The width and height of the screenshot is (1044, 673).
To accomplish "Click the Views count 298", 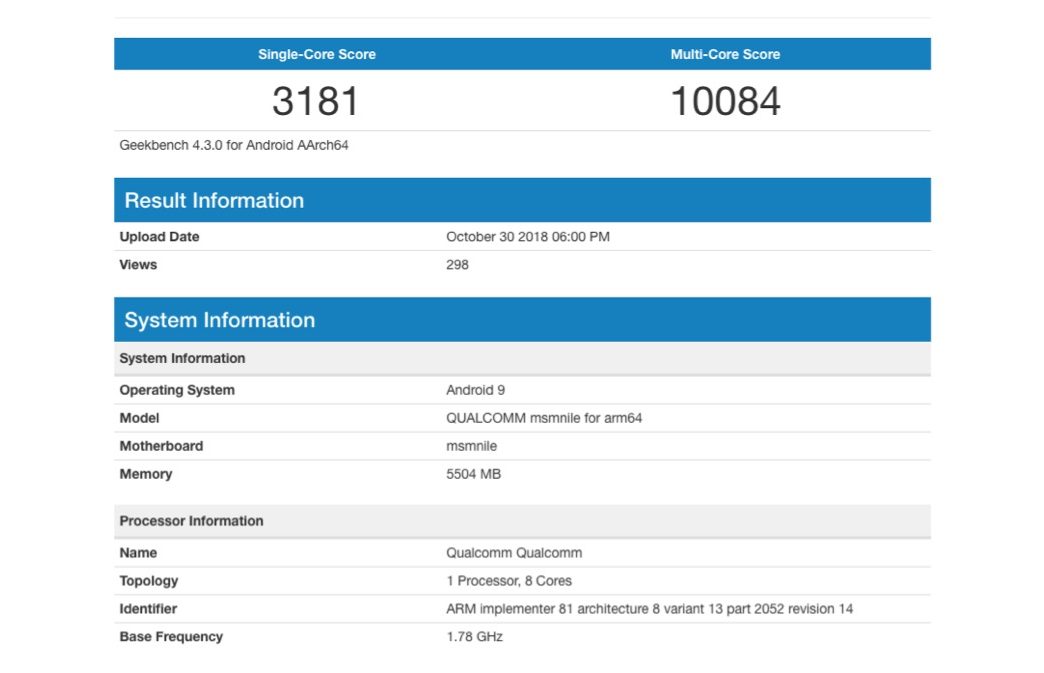I will coord(457,265).
